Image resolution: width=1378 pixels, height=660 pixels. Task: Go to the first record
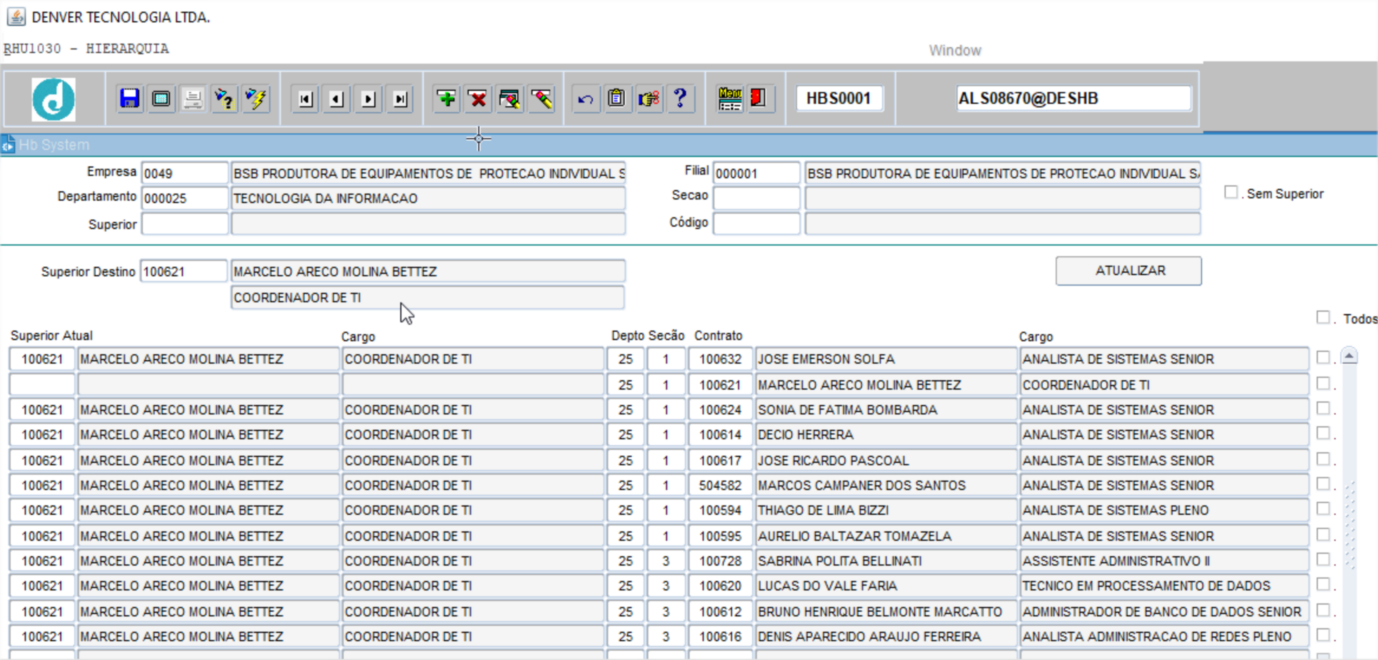coord(305,99)
